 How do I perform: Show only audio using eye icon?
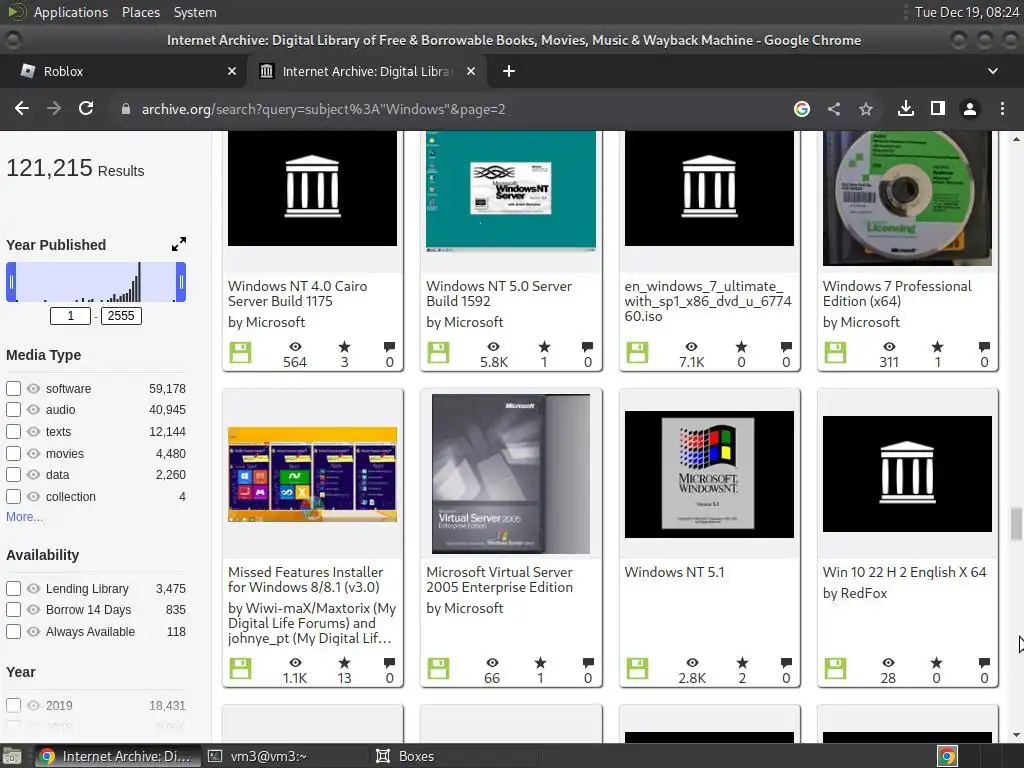33,409
